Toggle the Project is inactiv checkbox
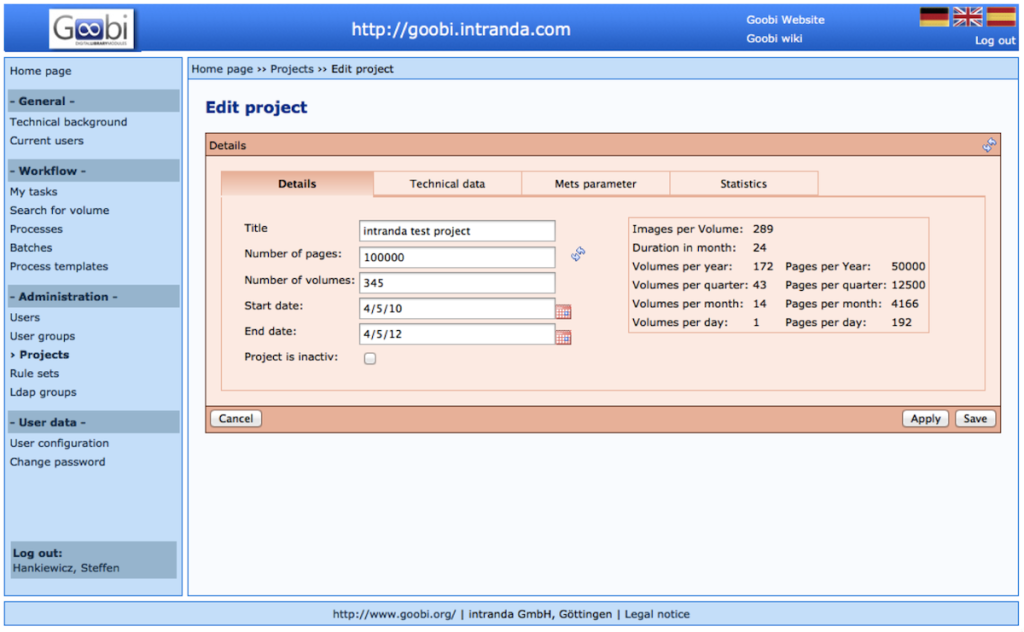This screenshot has width=1024, height=632. coord(370,358)
